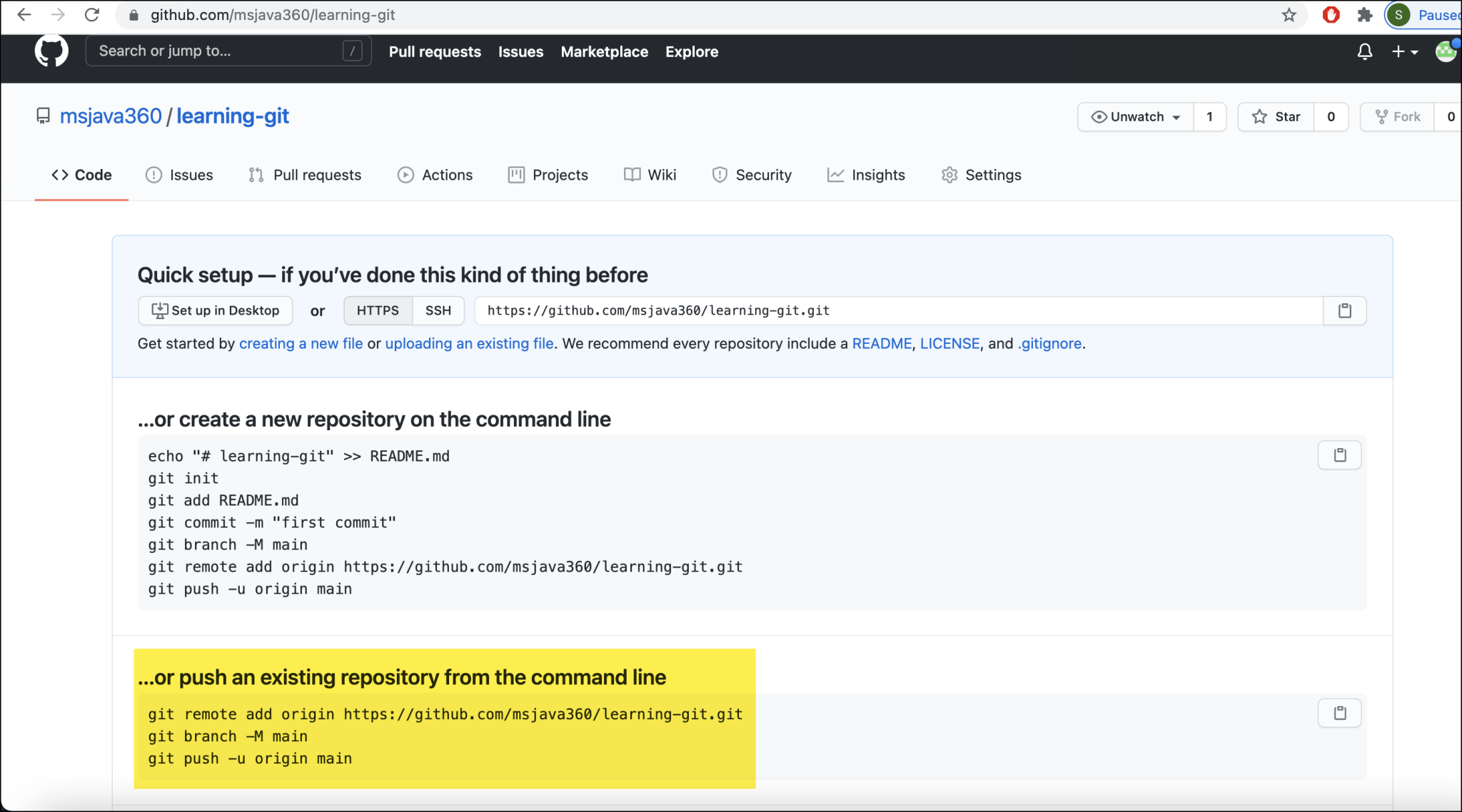Open the Security tab

[x=752, y=175]
